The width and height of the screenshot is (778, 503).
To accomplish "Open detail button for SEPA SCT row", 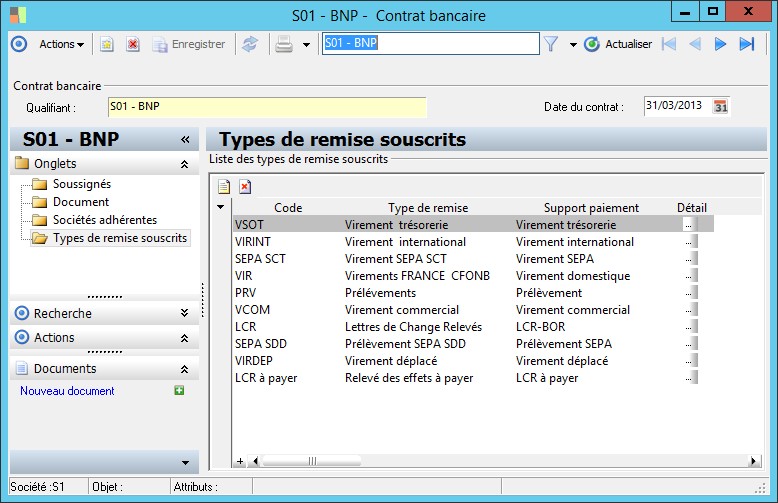I will [689, 259].
